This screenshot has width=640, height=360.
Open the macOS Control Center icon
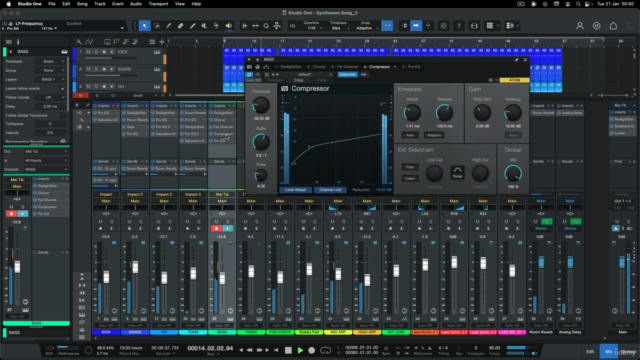pos(587,4)
